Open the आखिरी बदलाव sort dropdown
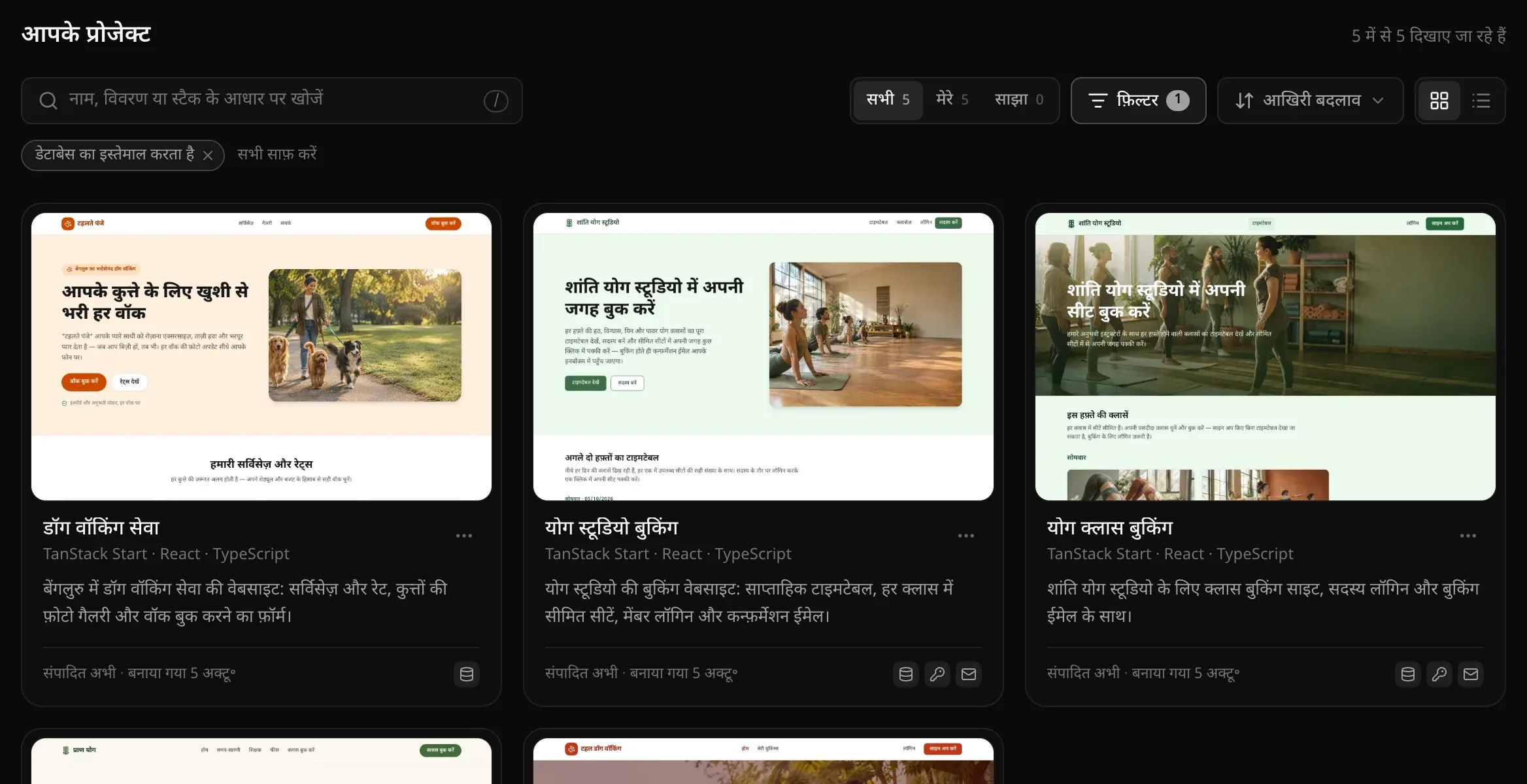This screenshot has height=784, width=1527. (x=1310, y=101)
